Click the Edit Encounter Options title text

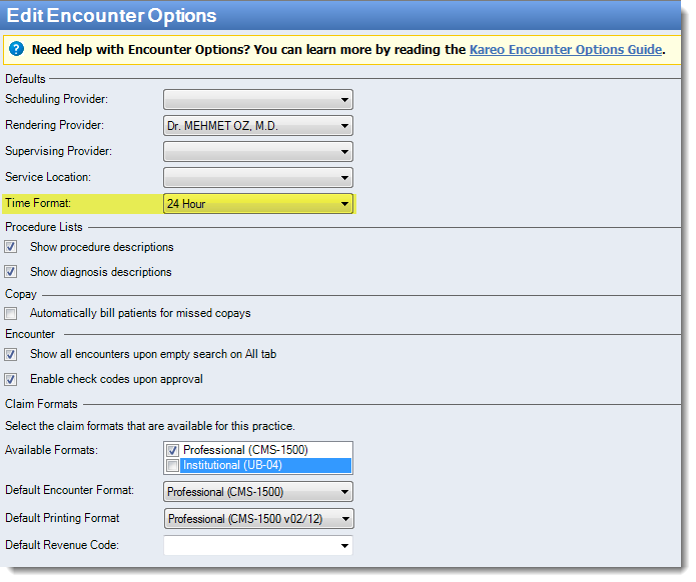coord(111,16)
